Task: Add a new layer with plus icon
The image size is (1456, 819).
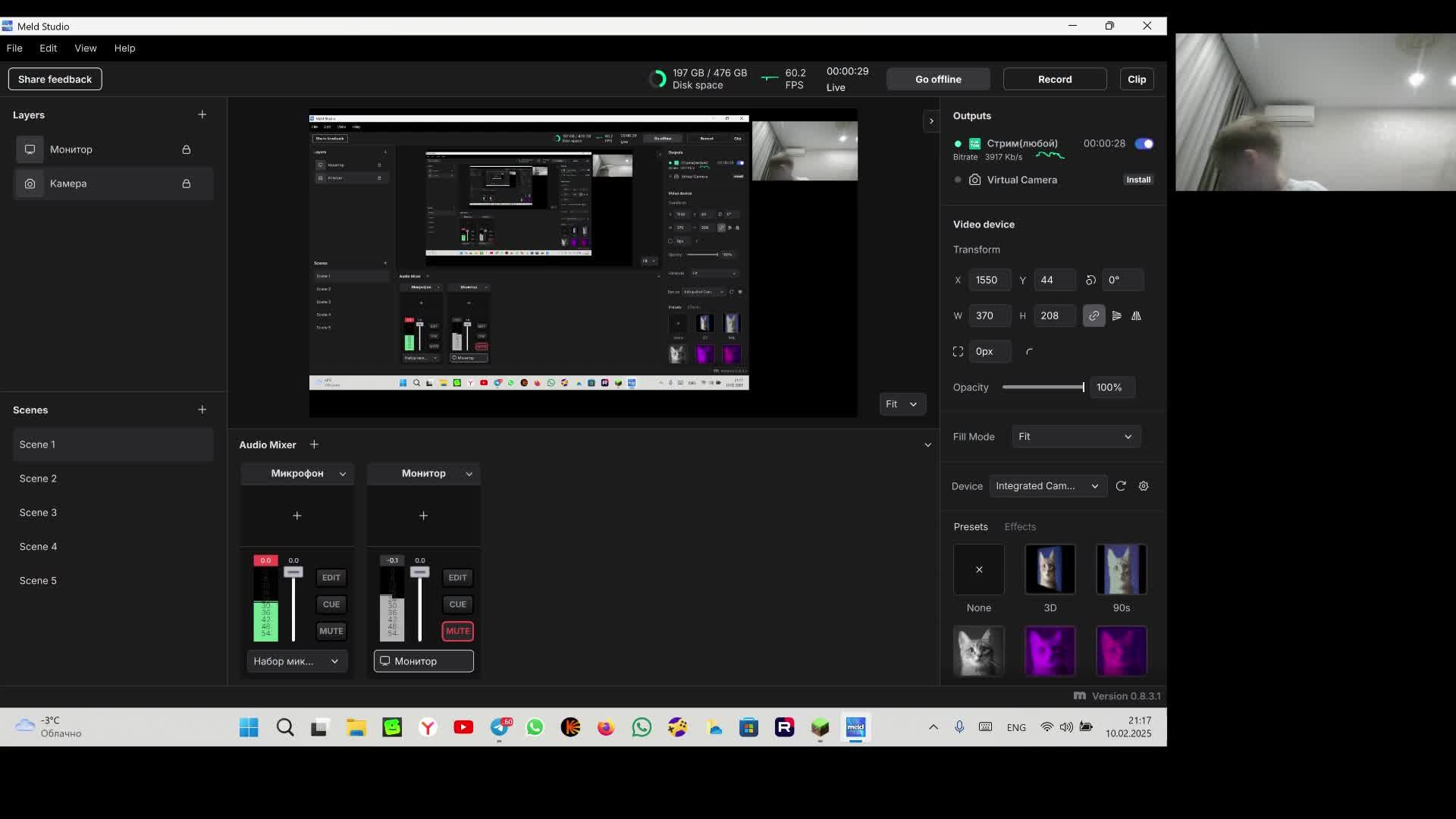Action: (x=202, y=115)
